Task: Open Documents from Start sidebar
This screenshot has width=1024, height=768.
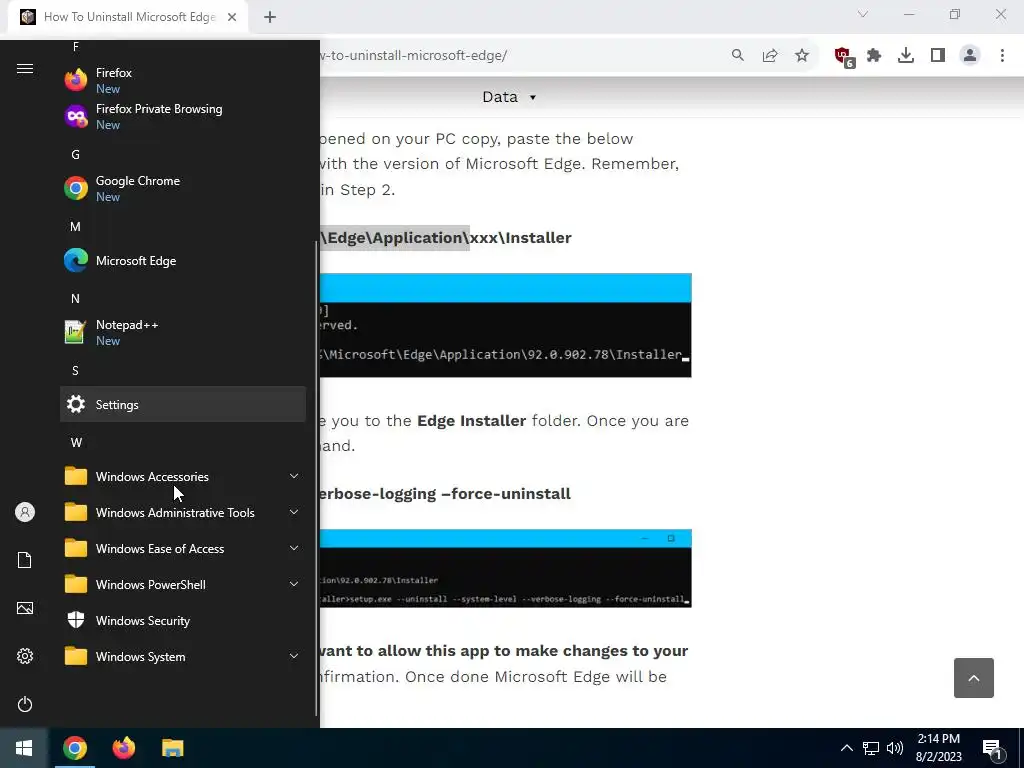Action: (25, 560)
